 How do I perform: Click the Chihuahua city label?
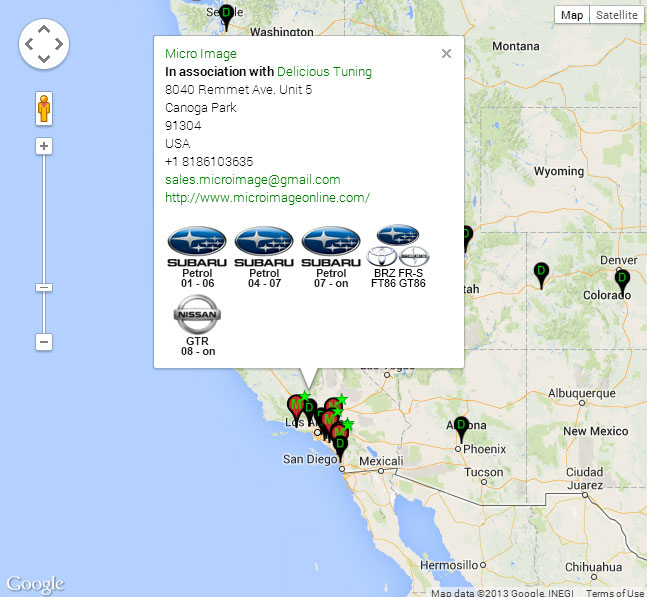pyautogui.click(x=593, y=567)
